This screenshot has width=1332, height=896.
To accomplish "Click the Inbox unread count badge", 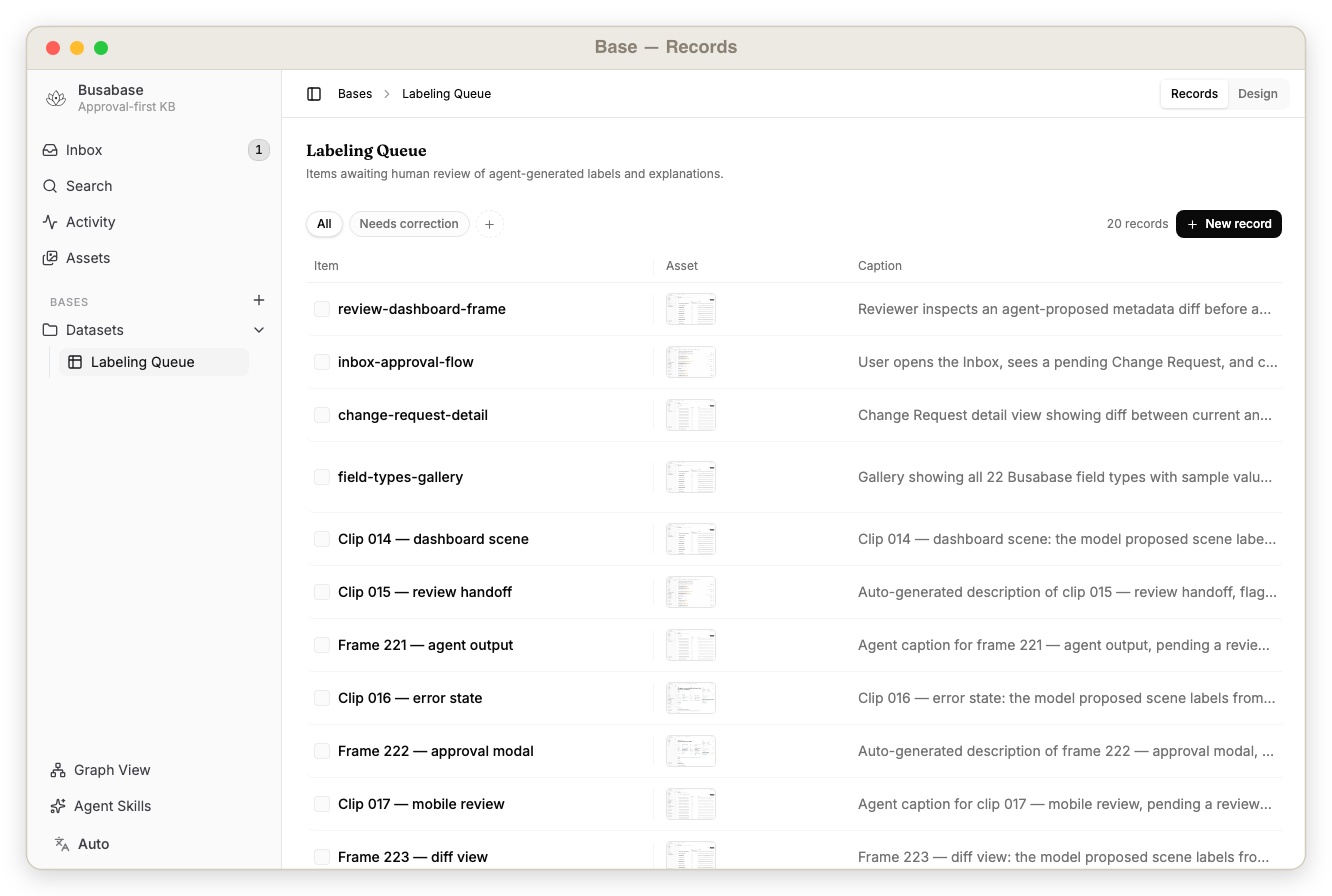I will (259, 150).
